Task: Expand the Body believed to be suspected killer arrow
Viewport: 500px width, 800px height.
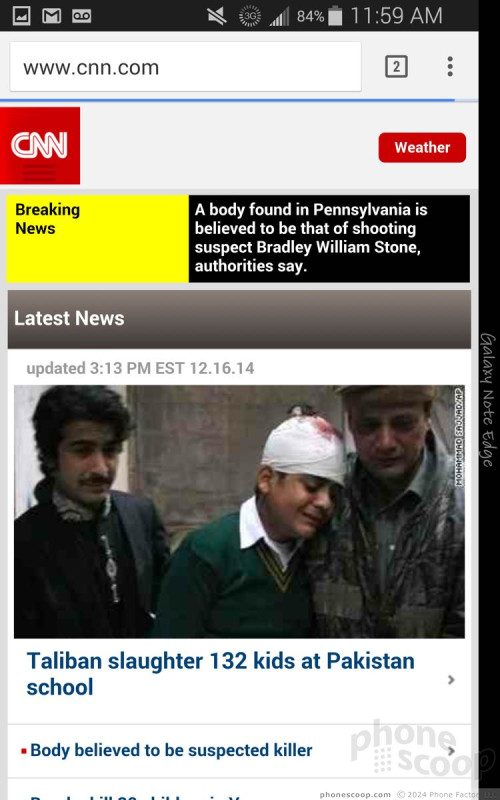Action: click(451, 751)
